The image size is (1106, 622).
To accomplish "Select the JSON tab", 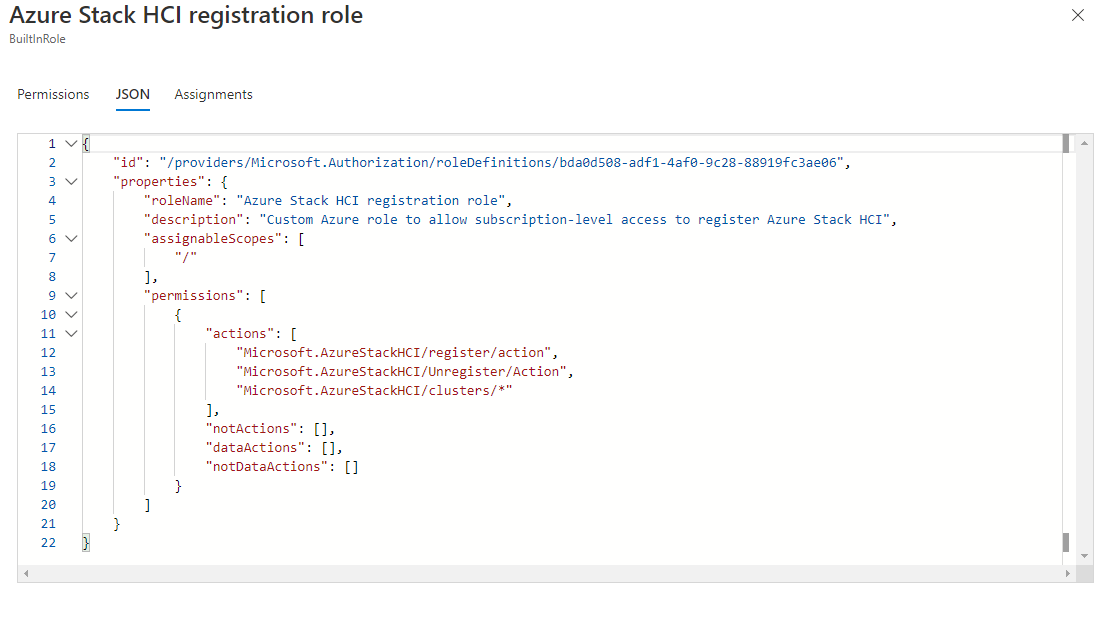I will (x=133, y=94).
